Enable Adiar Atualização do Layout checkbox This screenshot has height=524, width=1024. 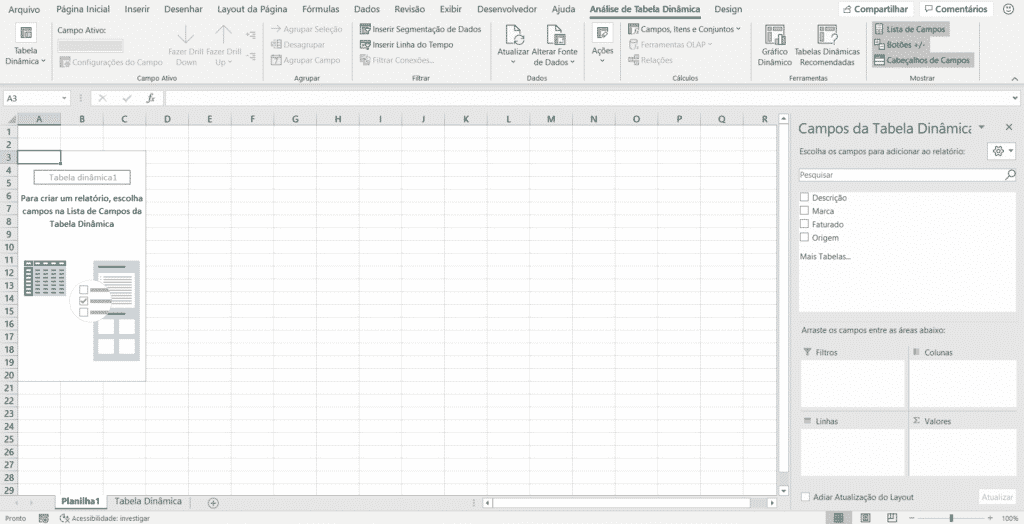tap(806, 497)
